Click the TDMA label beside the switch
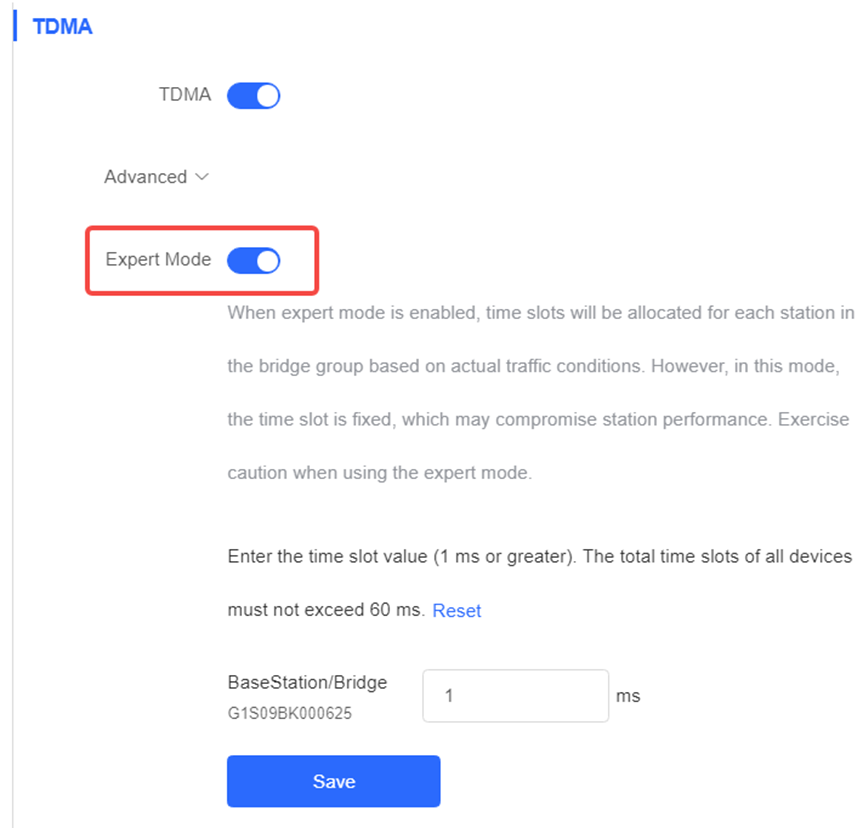This screenshot has height=828, width=863. pos(185,95)
